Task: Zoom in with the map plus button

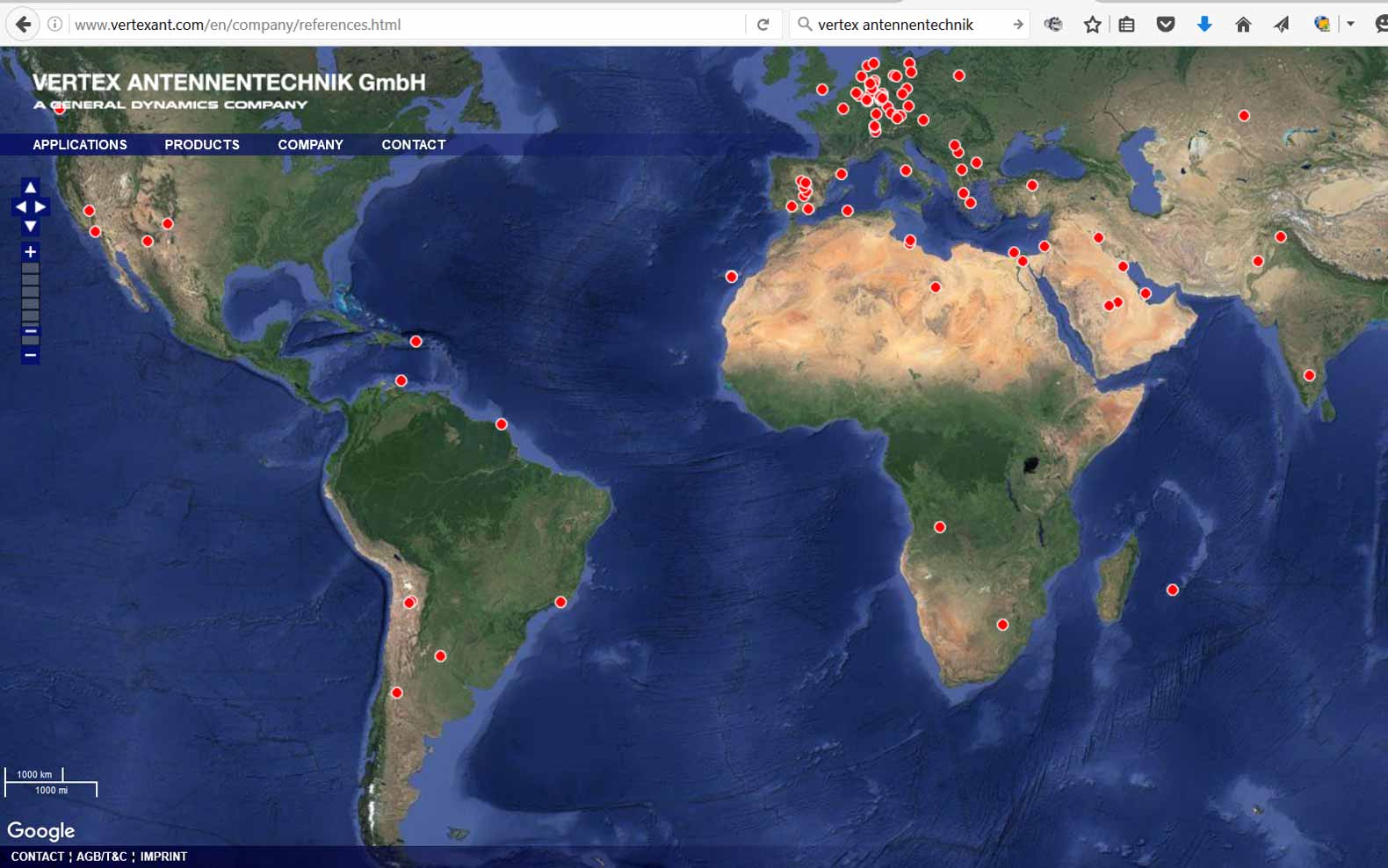Action: (x=30, y=252)
